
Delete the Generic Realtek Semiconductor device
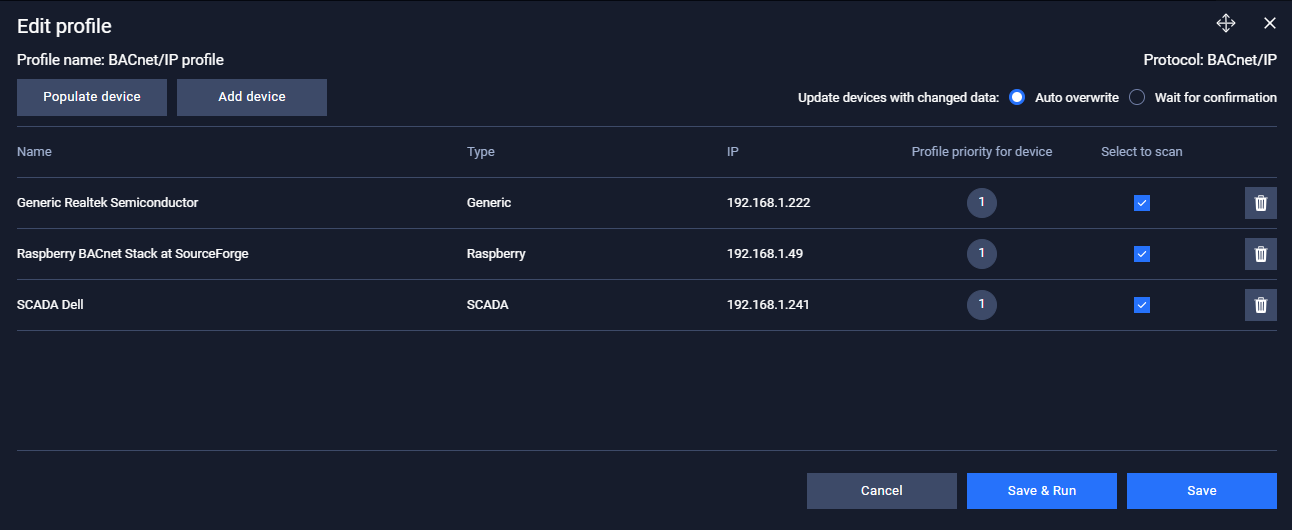pyautogui.click(x=1260, y=203)
